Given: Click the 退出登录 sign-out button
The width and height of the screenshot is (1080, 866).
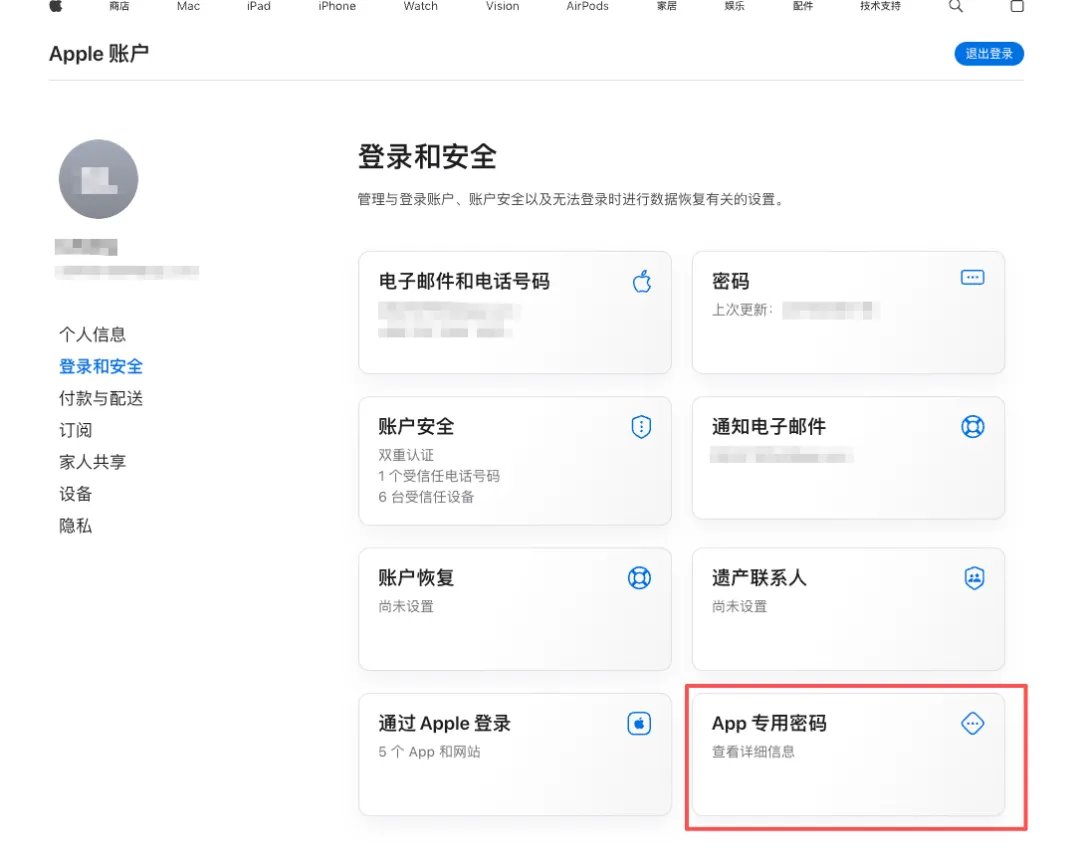Looking at the screenshot, I should click(x=989, y=54).
